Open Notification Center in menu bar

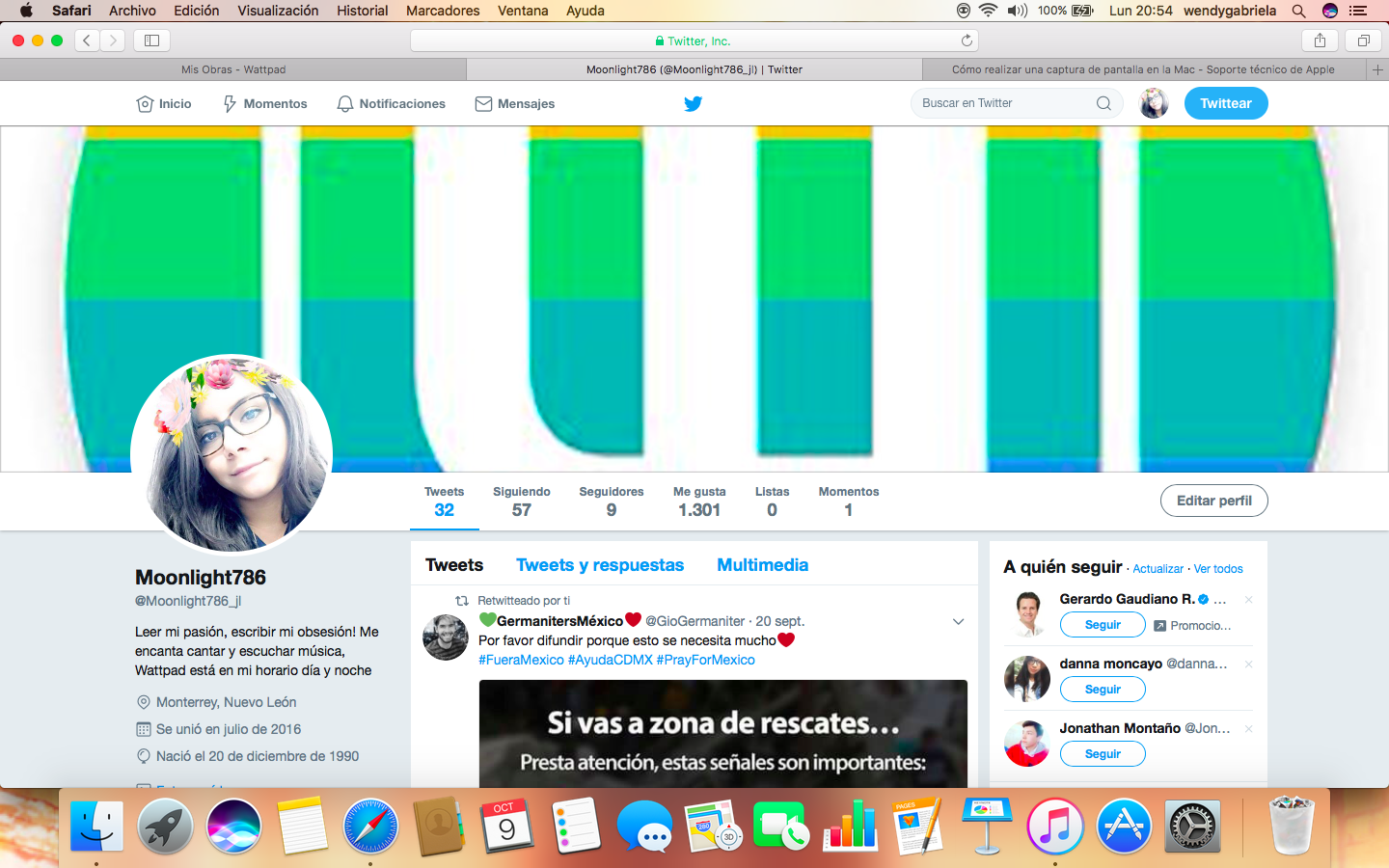coord(1358,11)
